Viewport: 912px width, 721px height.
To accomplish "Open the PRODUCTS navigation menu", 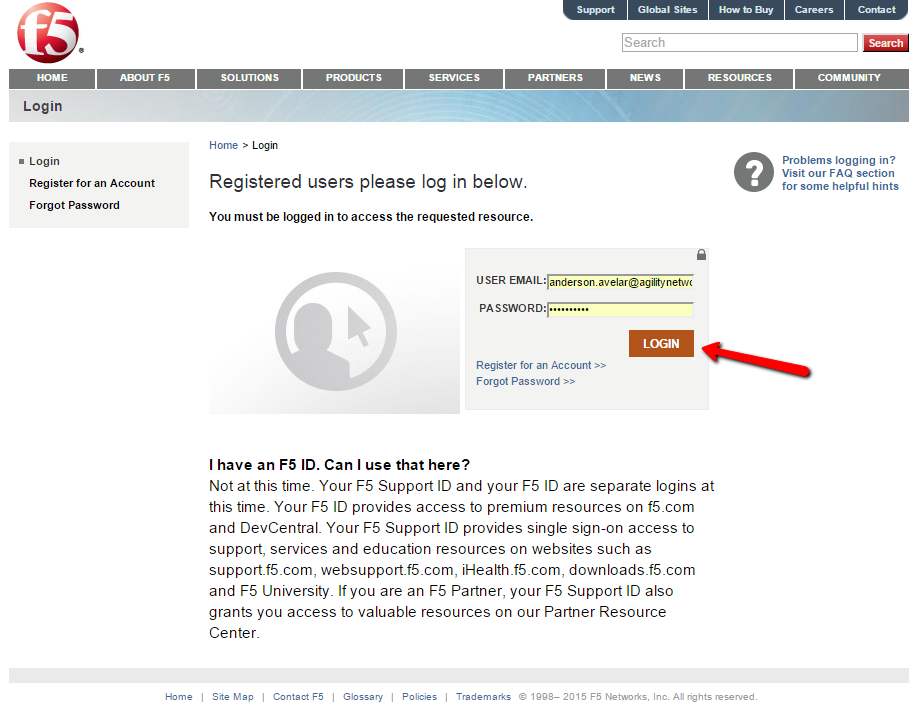I will [x=354, y=78].
